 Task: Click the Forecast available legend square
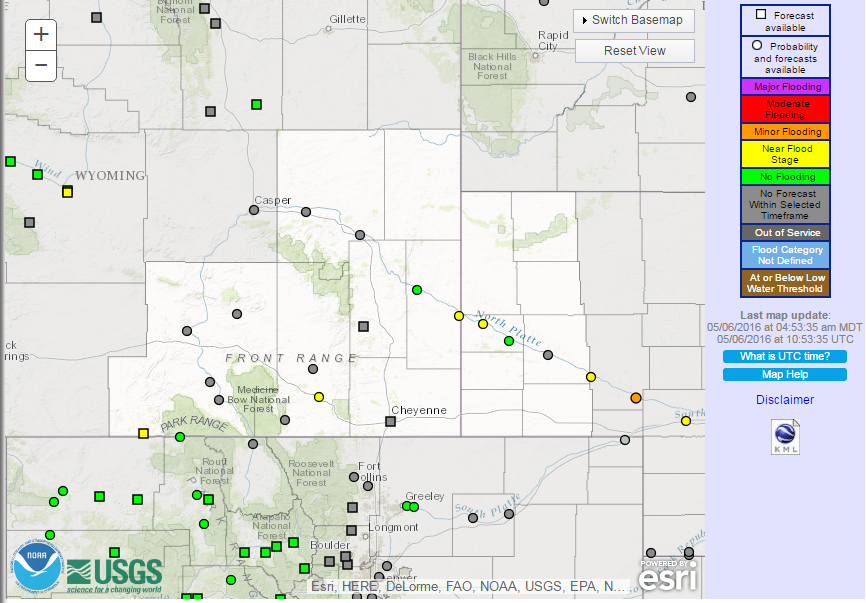click(761, 14)
